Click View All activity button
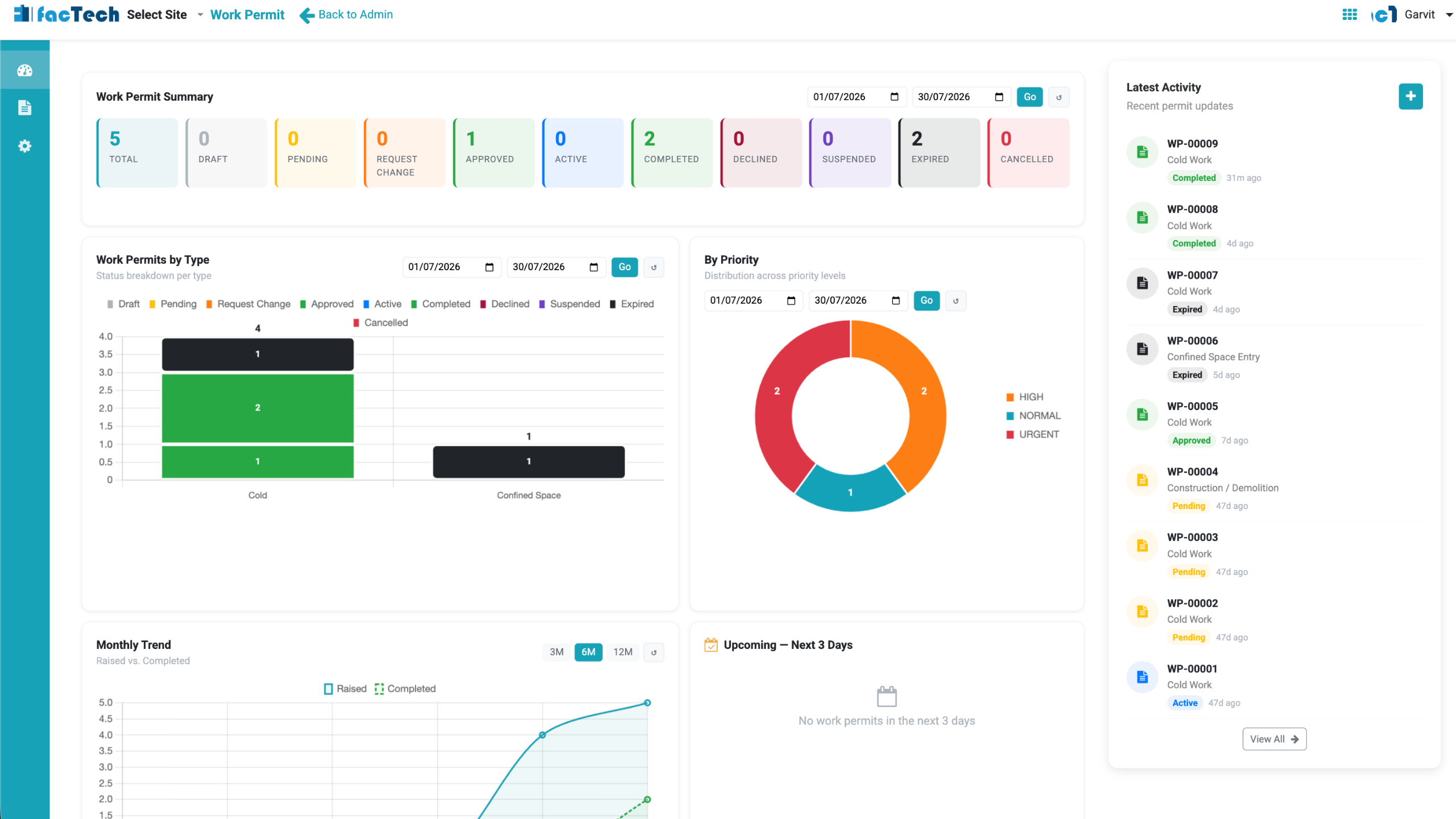The height and width of the screenshot is (819, 1456). (x=1274, y=739)
